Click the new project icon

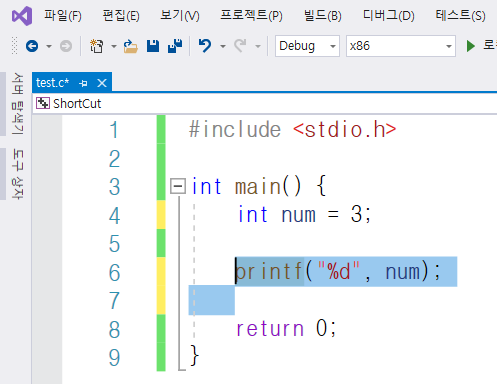(96, 46)
